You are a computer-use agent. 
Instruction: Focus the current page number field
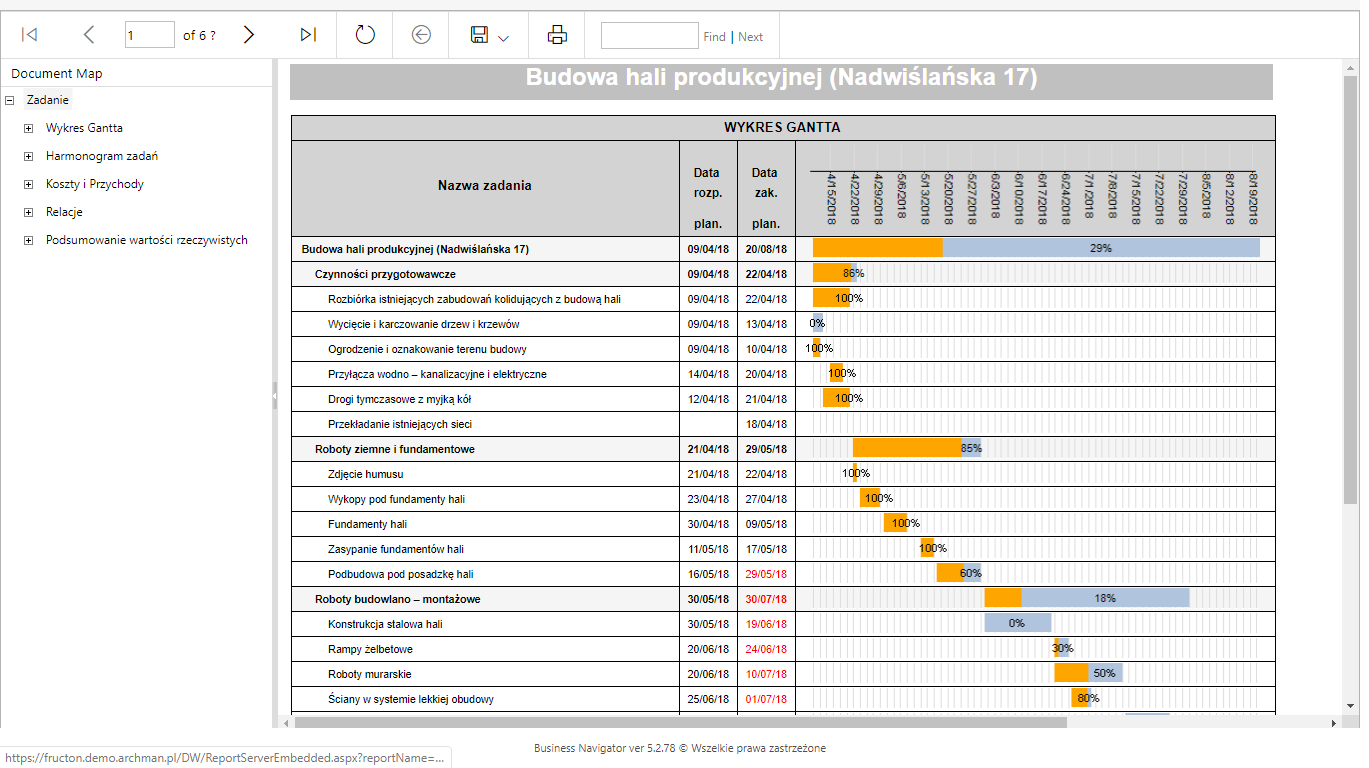[x=150, y=35]
